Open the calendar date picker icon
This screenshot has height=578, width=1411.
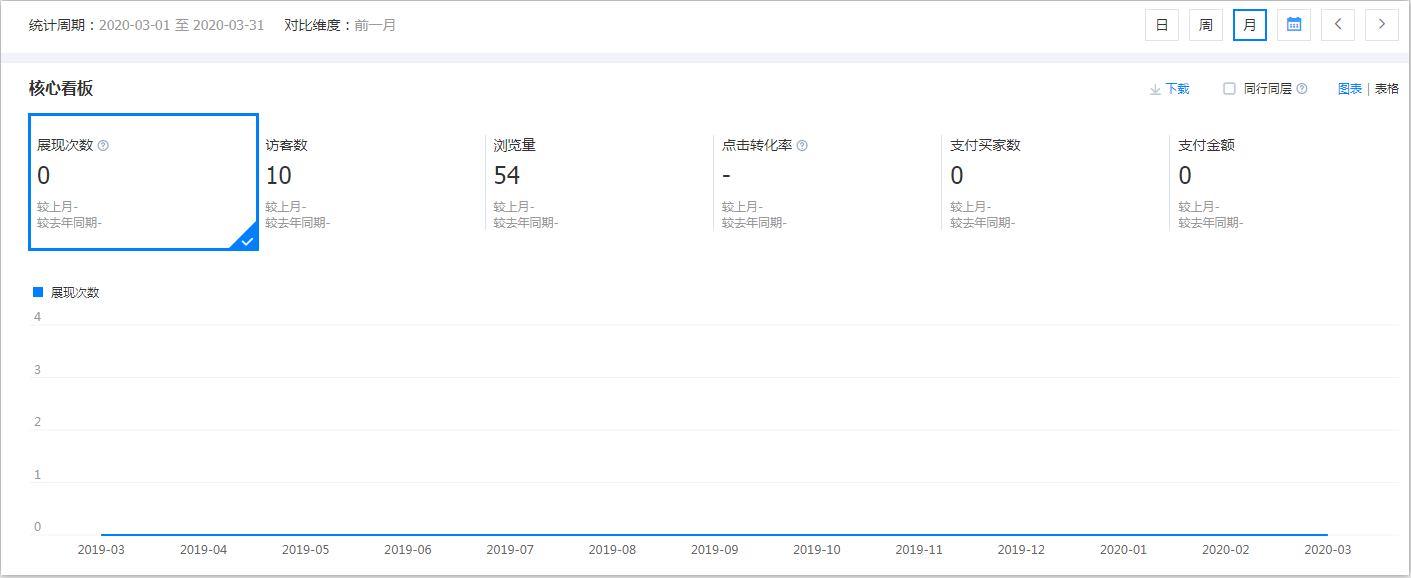click(1294, 24)
